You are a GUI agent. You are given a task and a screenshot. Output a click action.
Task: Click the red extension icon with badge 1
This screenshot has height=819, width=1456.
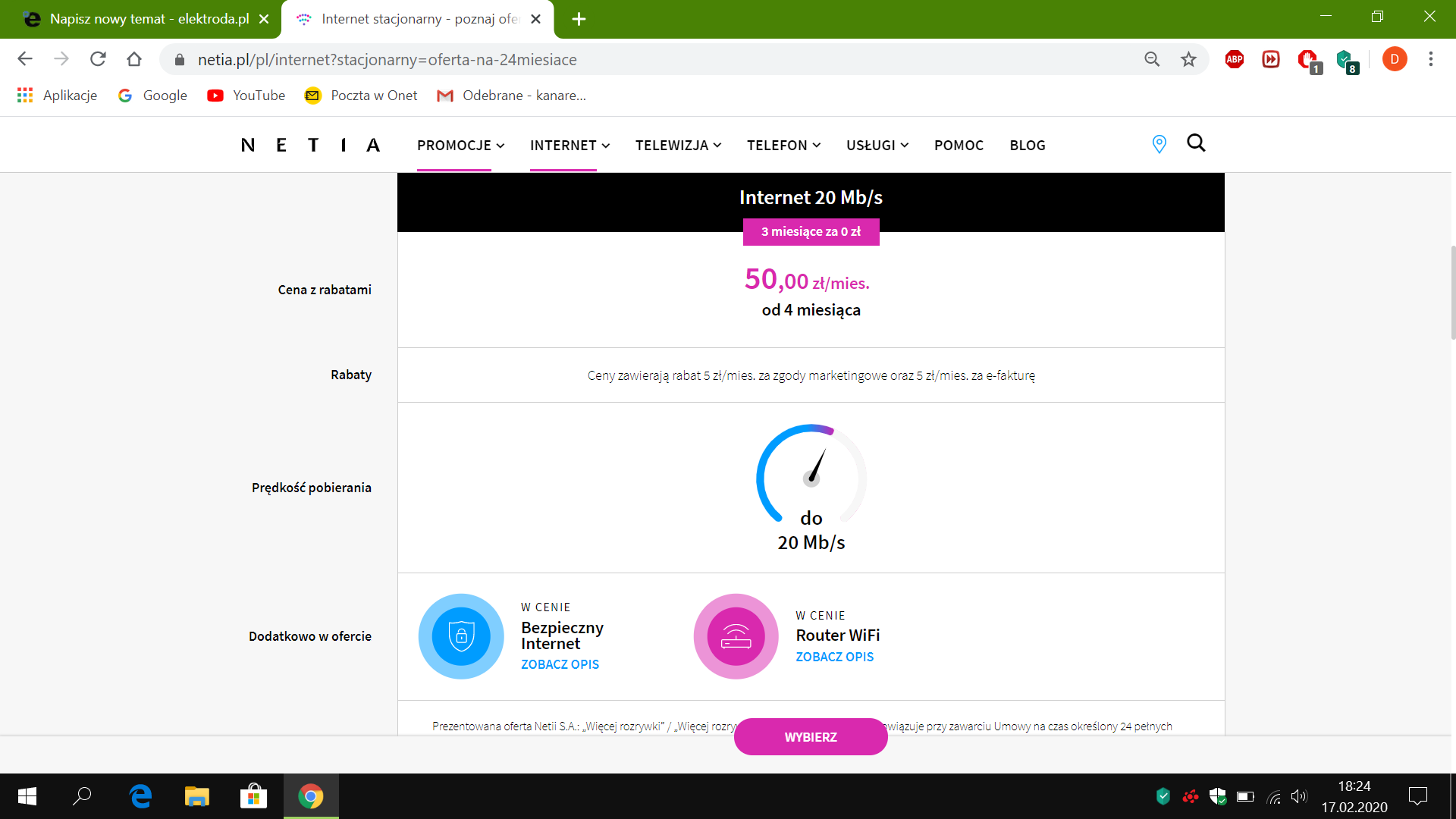(1309, 61)
